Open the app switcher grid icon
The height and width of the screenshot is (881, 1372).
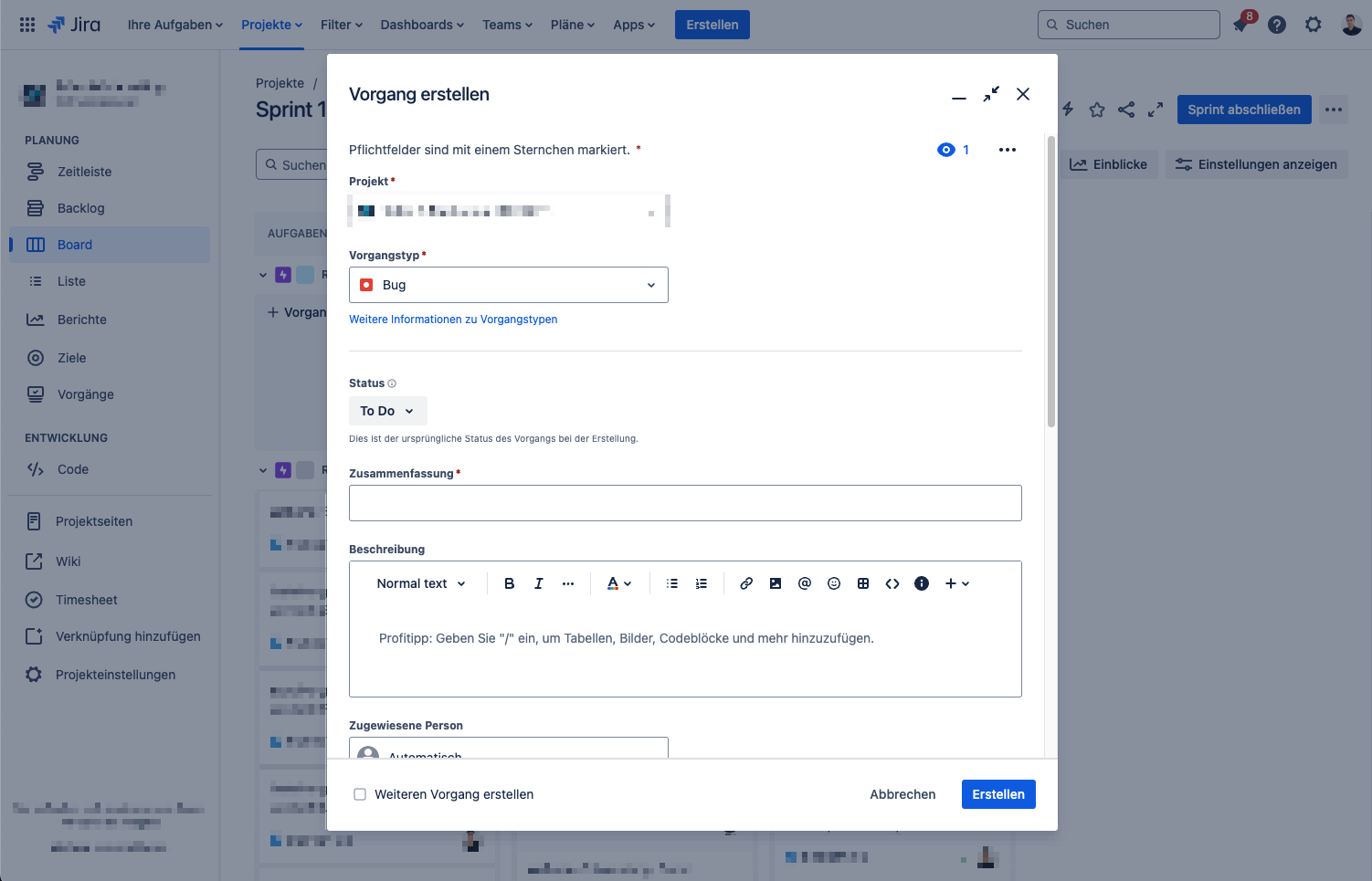point(27,25)
